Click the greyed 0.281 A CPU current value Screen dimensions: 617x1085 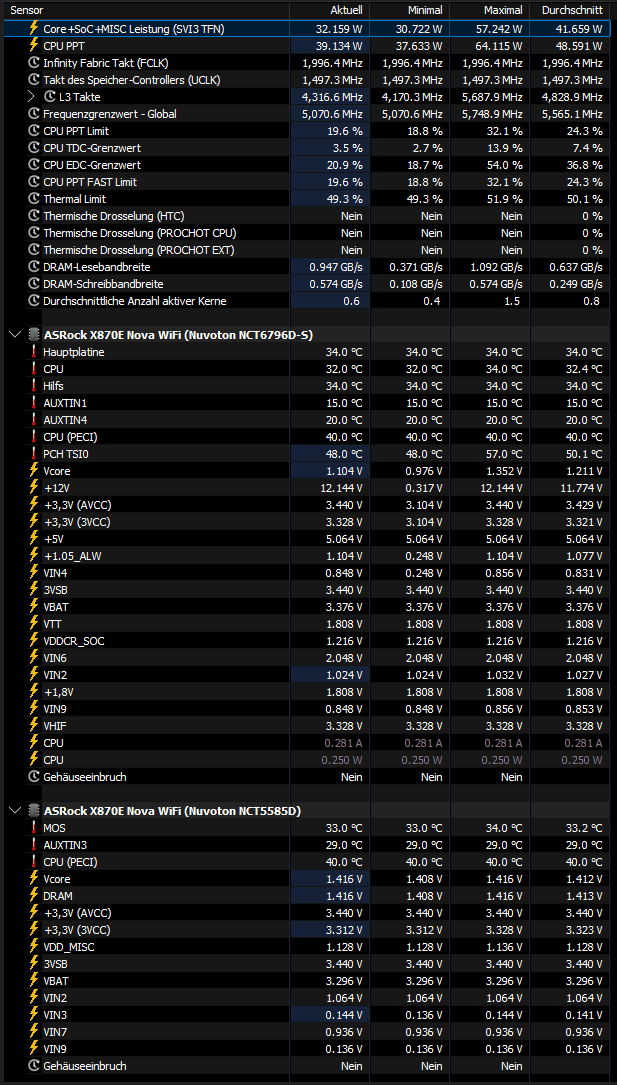344,742
